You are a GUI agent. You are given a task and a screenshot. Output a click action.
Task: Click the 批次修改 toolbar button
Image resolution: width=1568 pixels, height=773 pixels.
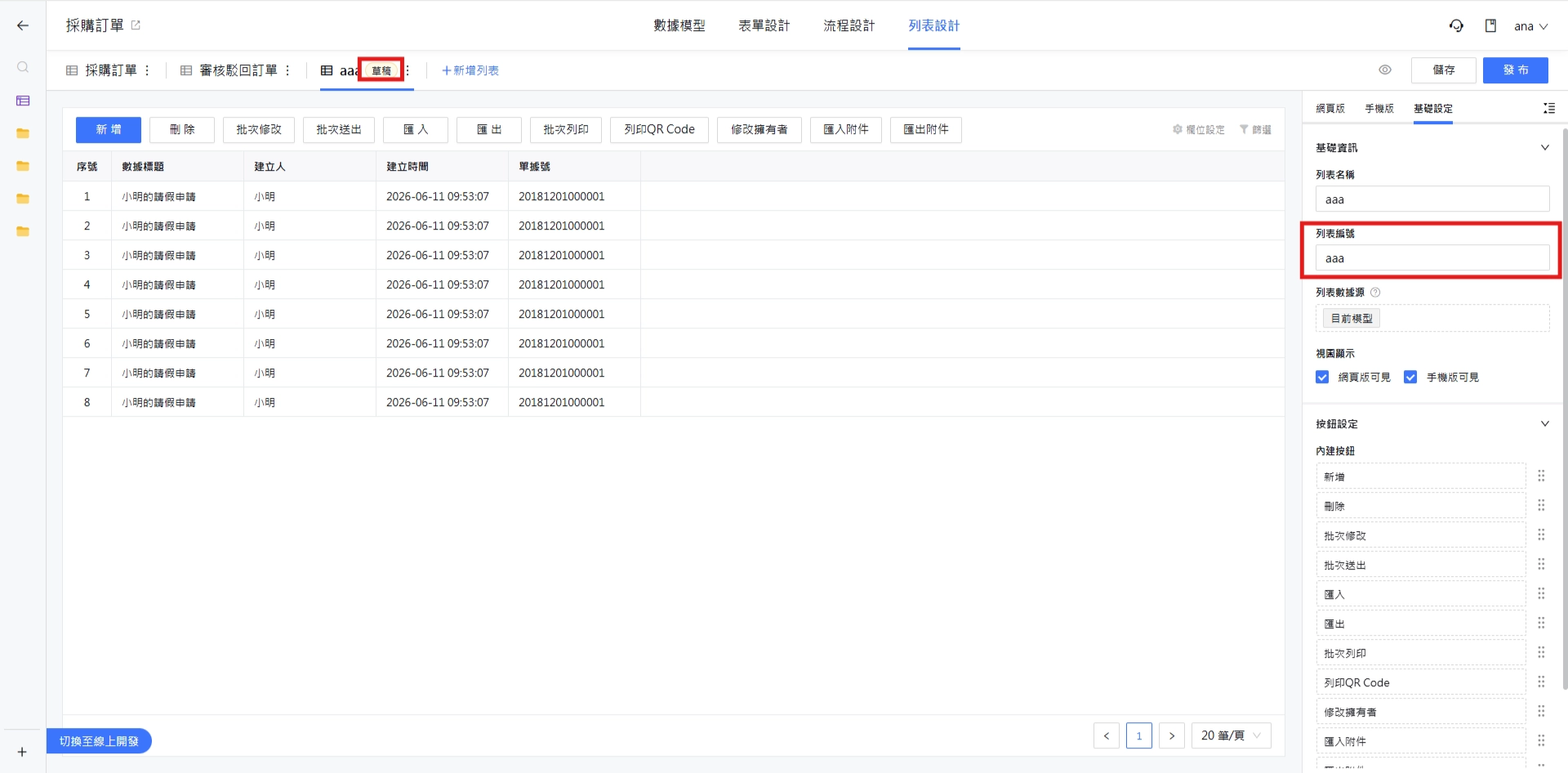259,130
